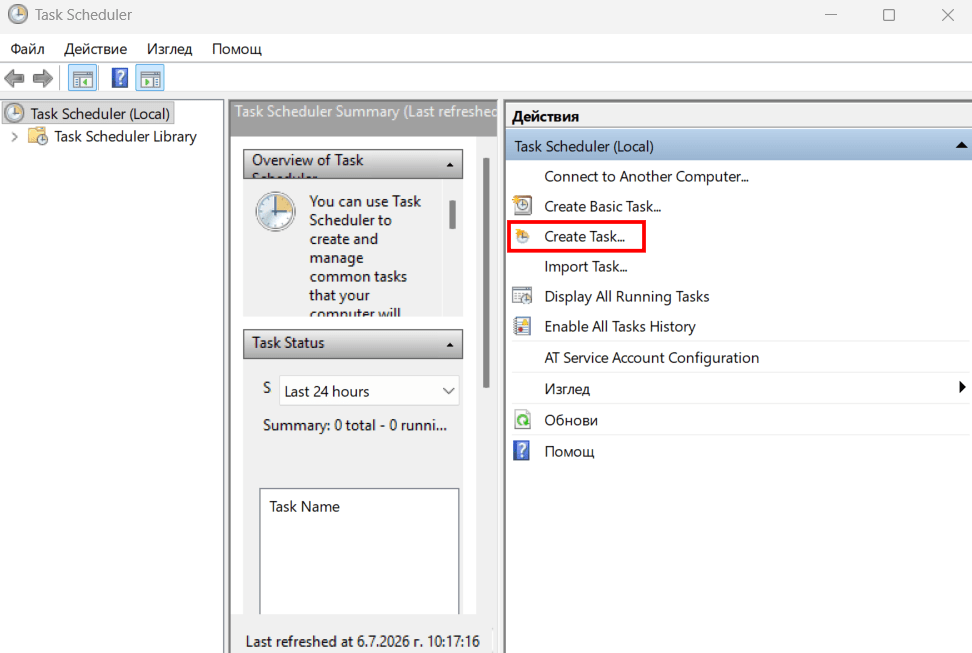Click the Create Task icon
Viewport: 972px width, 653px height.
point(523,236)
